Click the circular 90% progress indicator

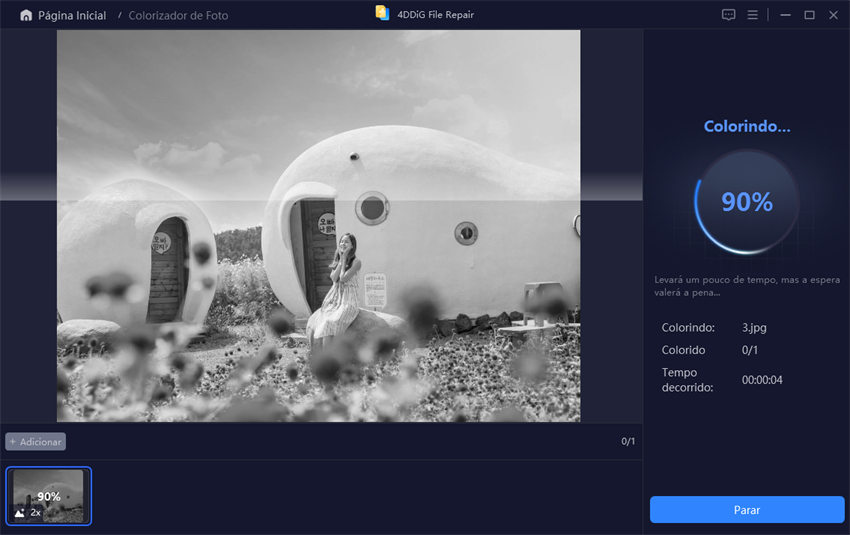click(x=746, y=201)
